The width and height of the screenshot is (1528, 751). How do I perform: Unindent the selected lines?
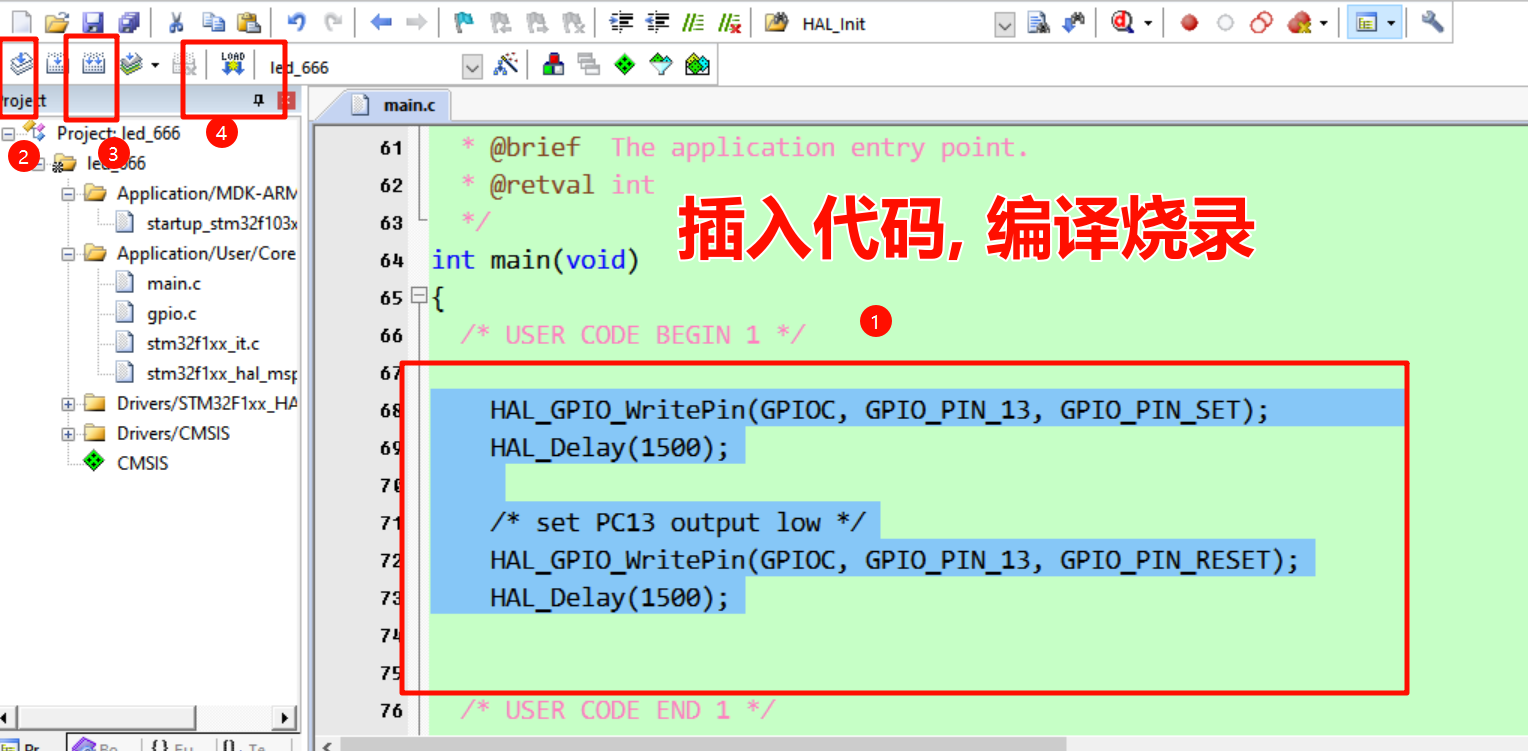(657, 23)
